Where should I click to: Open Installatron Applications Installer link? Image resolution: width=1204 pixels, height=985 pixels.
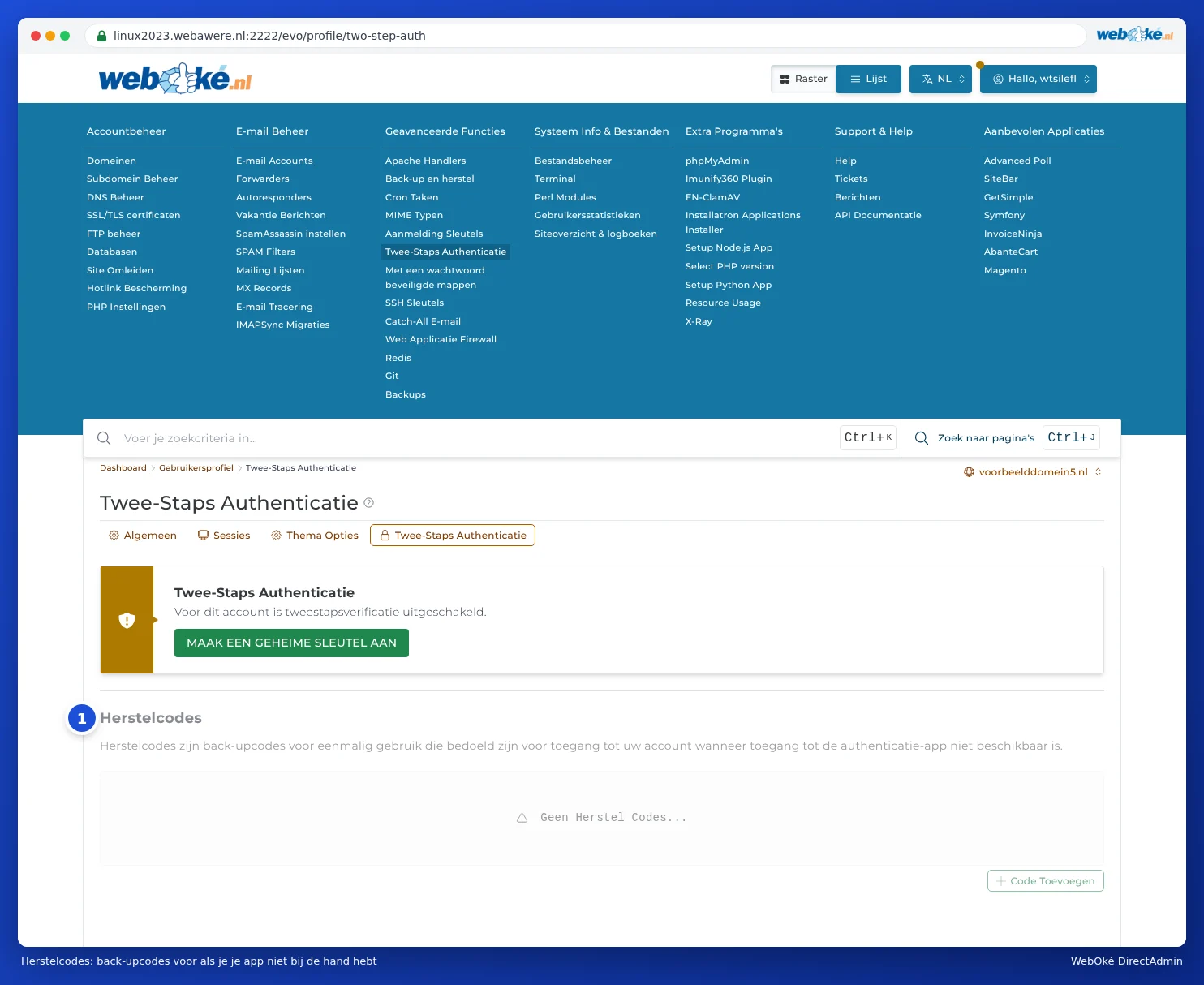pos(743,222)
